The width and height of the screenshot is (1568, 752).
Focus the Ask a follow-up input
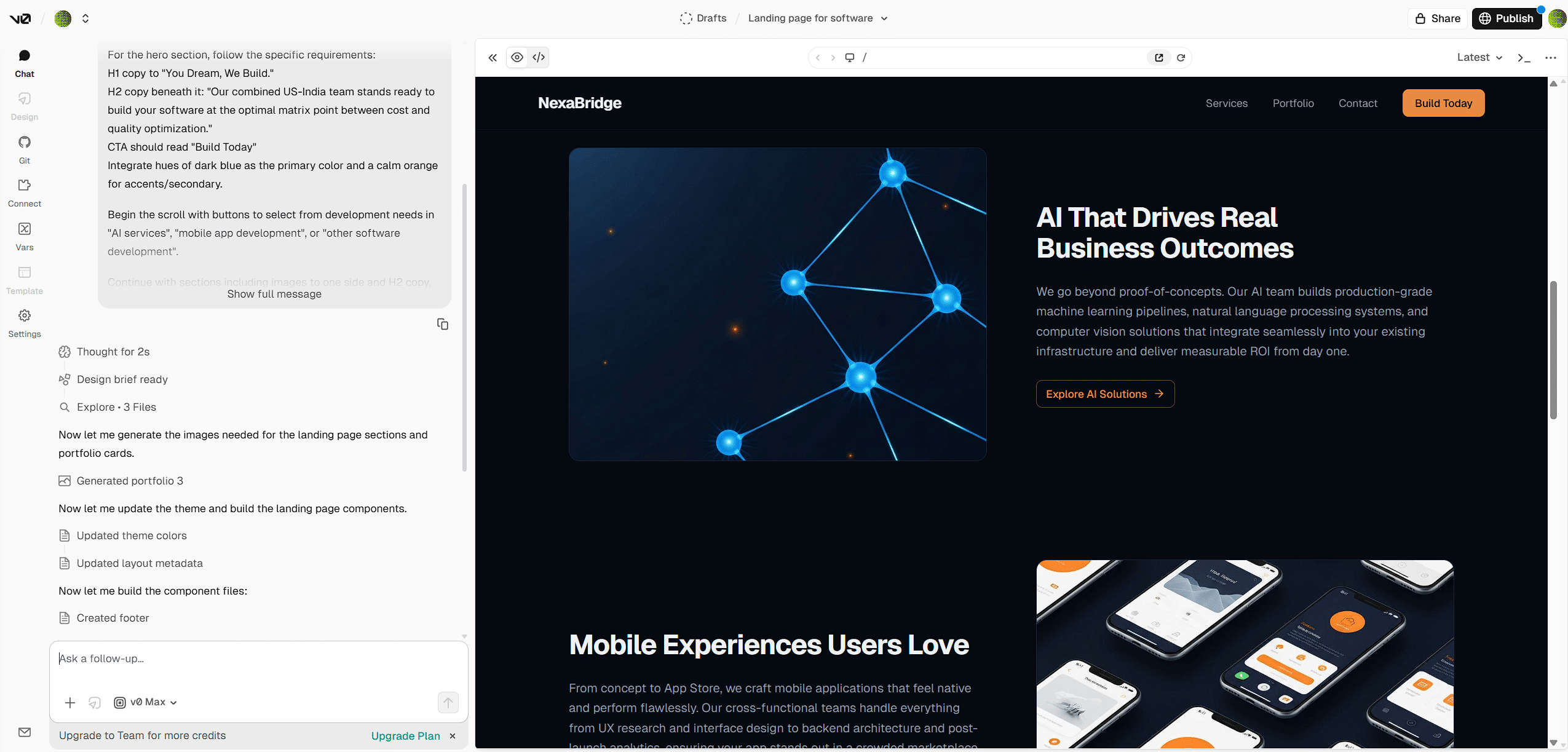pyautogui.click(x=258, y=659)
